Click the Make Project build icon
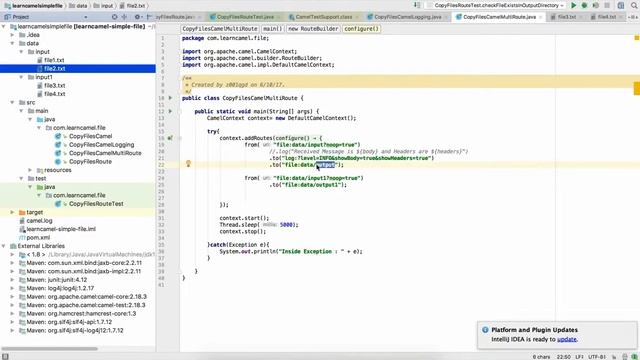 [x=417, y=5]
